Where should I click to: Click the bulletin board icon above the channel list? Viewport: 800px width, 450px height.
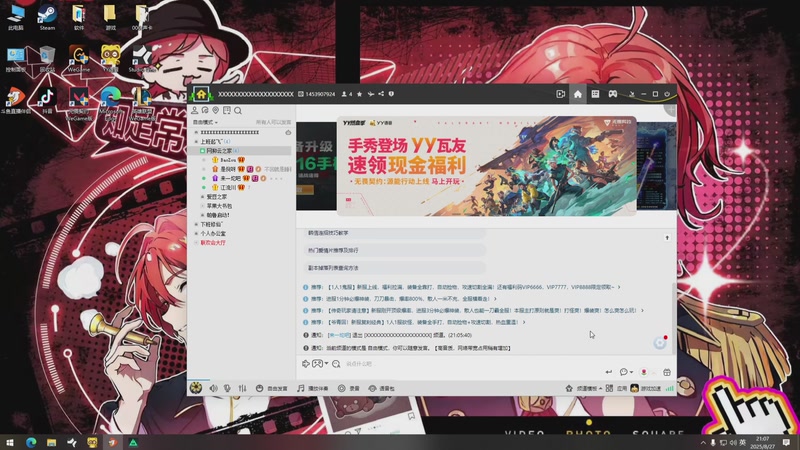(227, 110)
